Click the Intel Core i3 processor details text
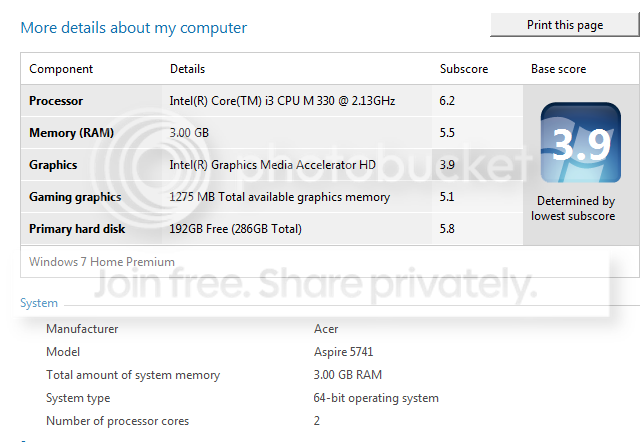This screenshot has height=442, width=640. [x=282, y=101]
